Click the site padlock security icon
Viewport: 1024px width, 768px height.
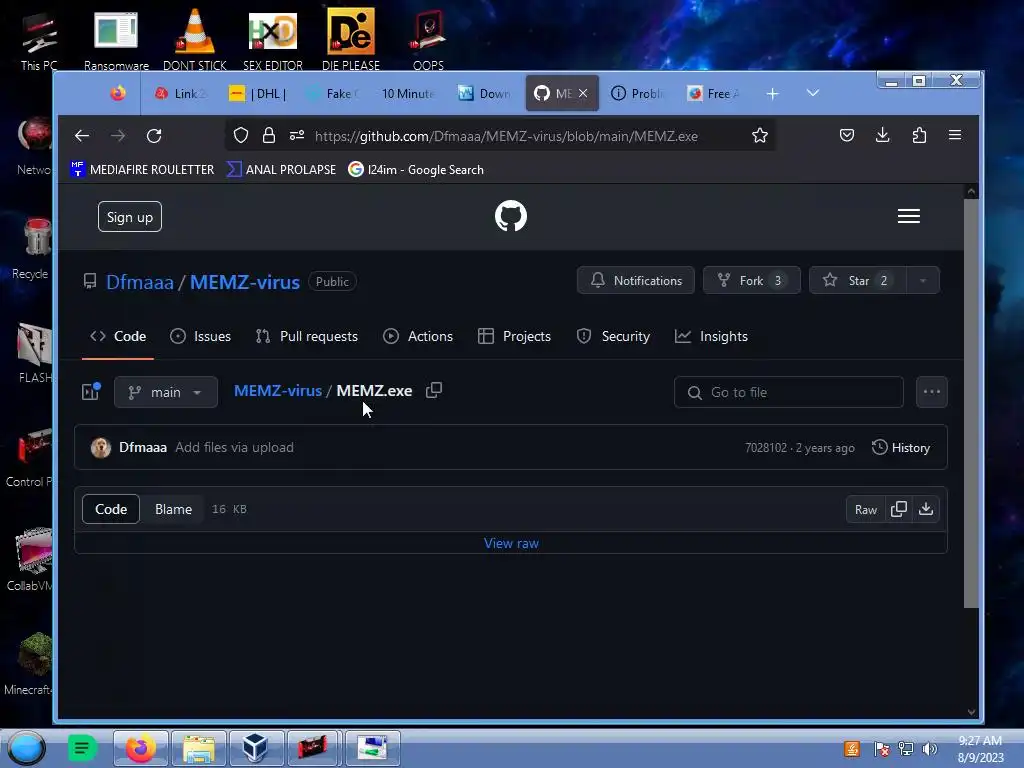click(x=268, y=135)
